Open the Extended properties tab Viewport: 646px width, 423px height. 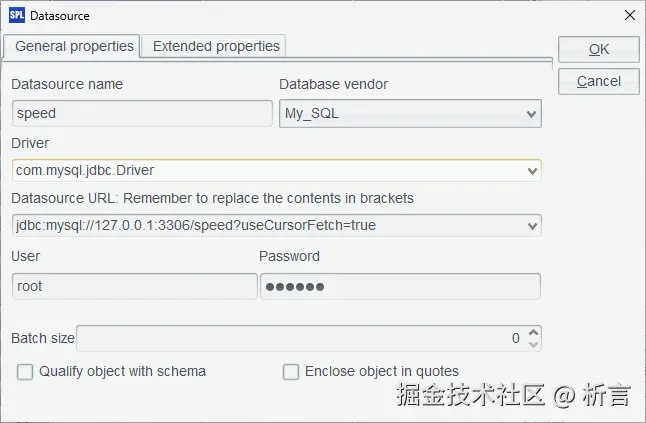click(x=216, y=46)
